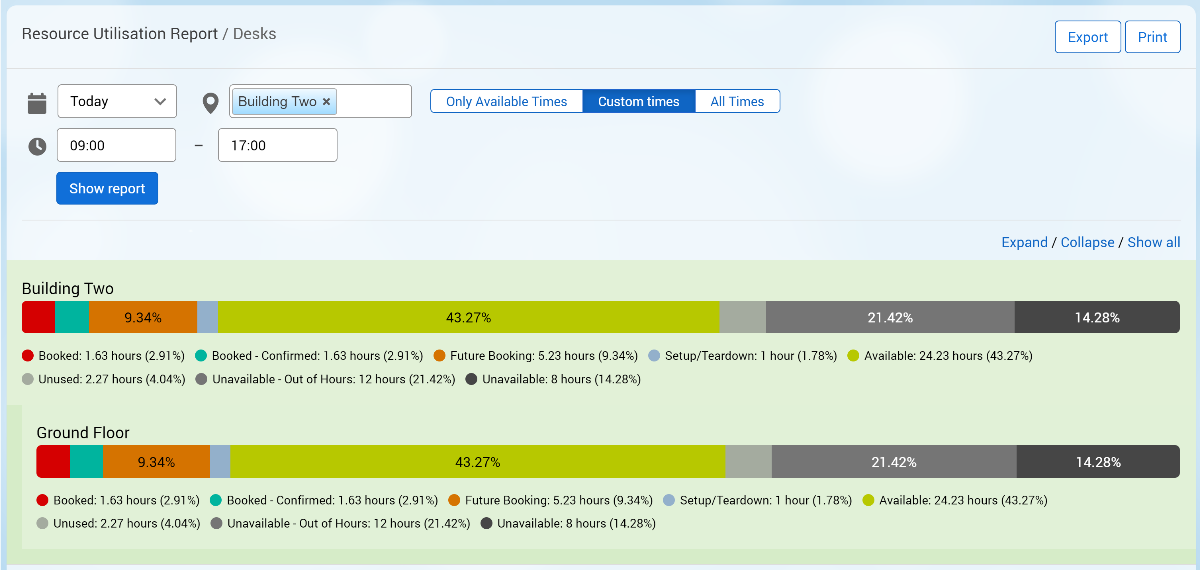The height and width of the screenshot is (570, 1200).
Task: Export the utilisation report
Action: pos(1087,37)
